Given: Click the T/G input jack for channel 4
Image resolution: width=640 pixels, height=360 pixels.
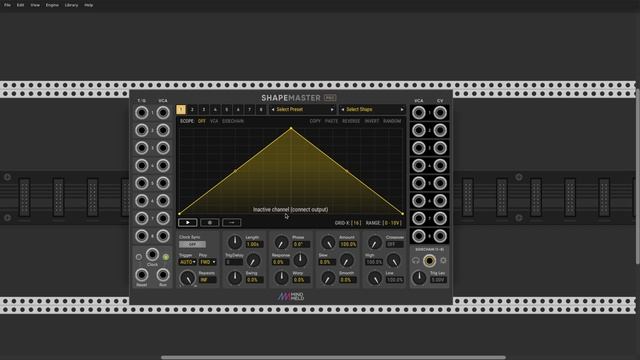Looking at the screenshot, I should 142,165.
